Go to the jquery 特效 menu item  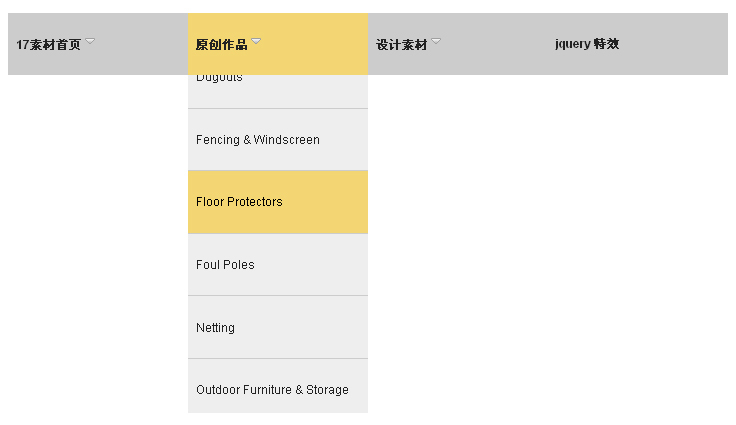587,44
